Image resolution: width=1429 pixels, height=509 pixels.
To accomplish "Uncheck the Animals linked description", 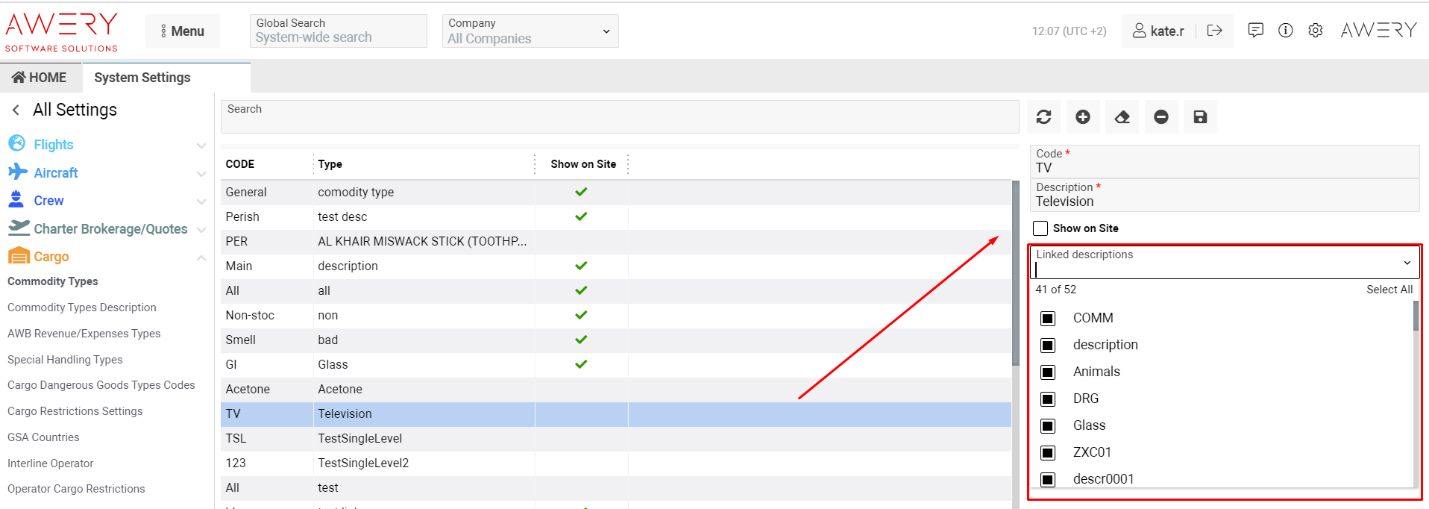I will [1048, 372].
